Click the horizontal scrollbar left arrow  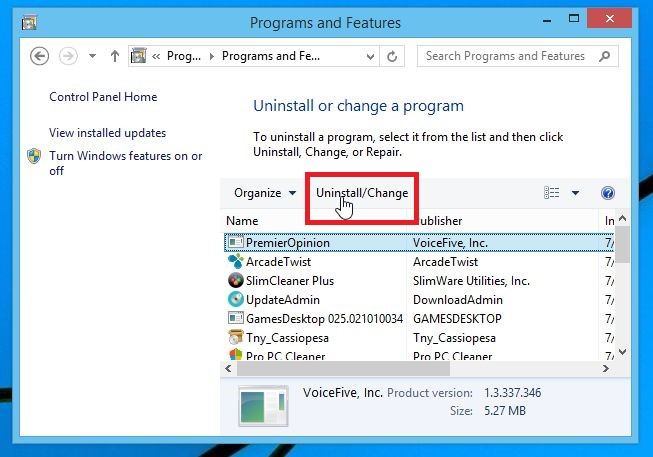click(x=228, y=369)
